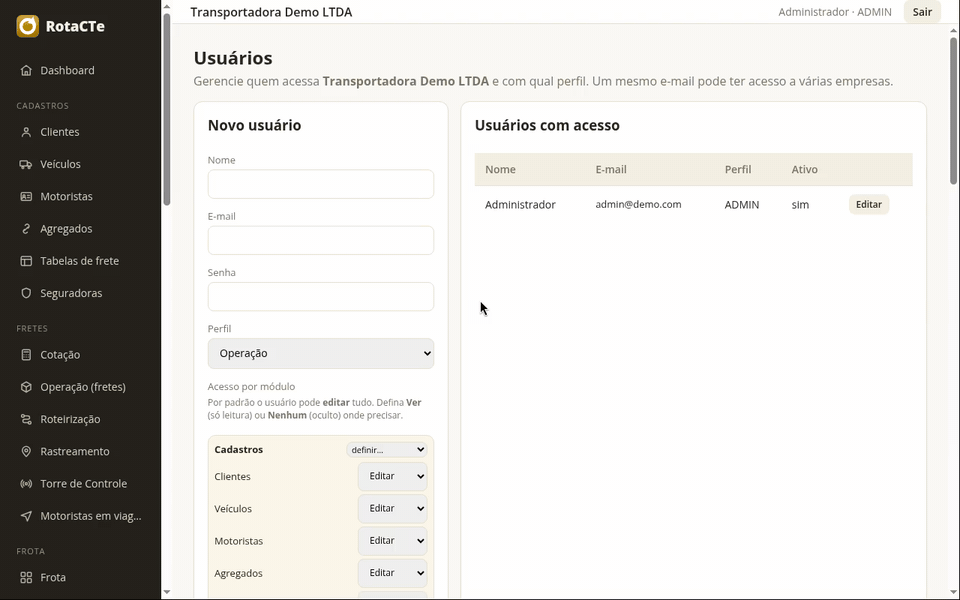This screenshot has width=960, height=600.
Task: Change Motoristas module access dropdown
Action: click(x=392, y=541)
